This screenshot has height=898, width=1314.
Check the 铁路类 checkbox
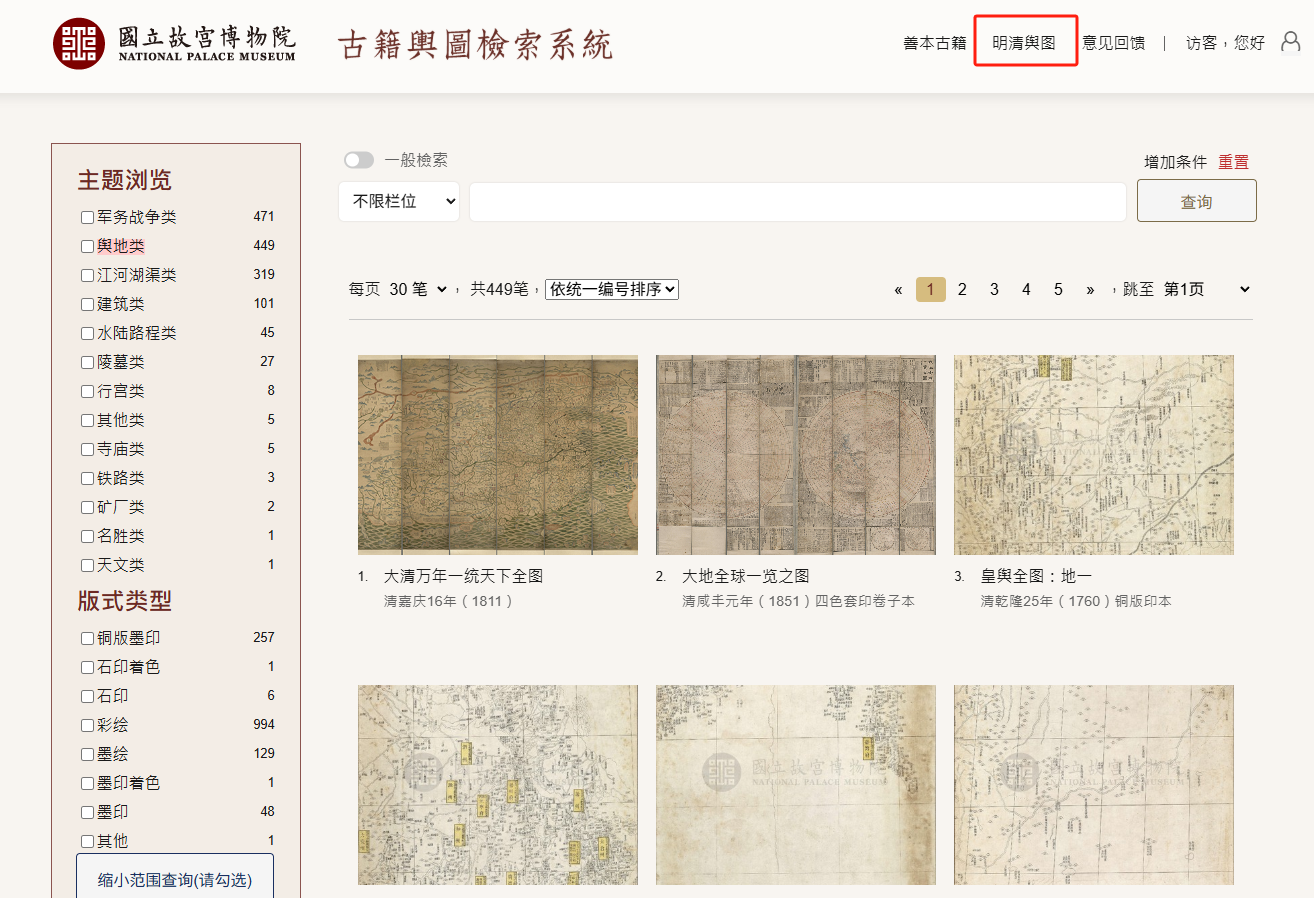[87, 478]
